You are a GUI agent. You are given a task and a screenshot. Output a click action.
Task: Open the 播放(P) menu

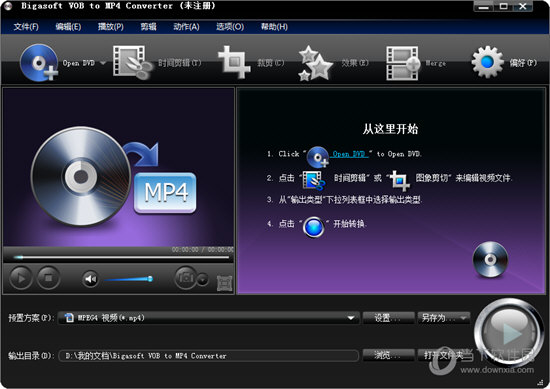(x=110, y=27)
